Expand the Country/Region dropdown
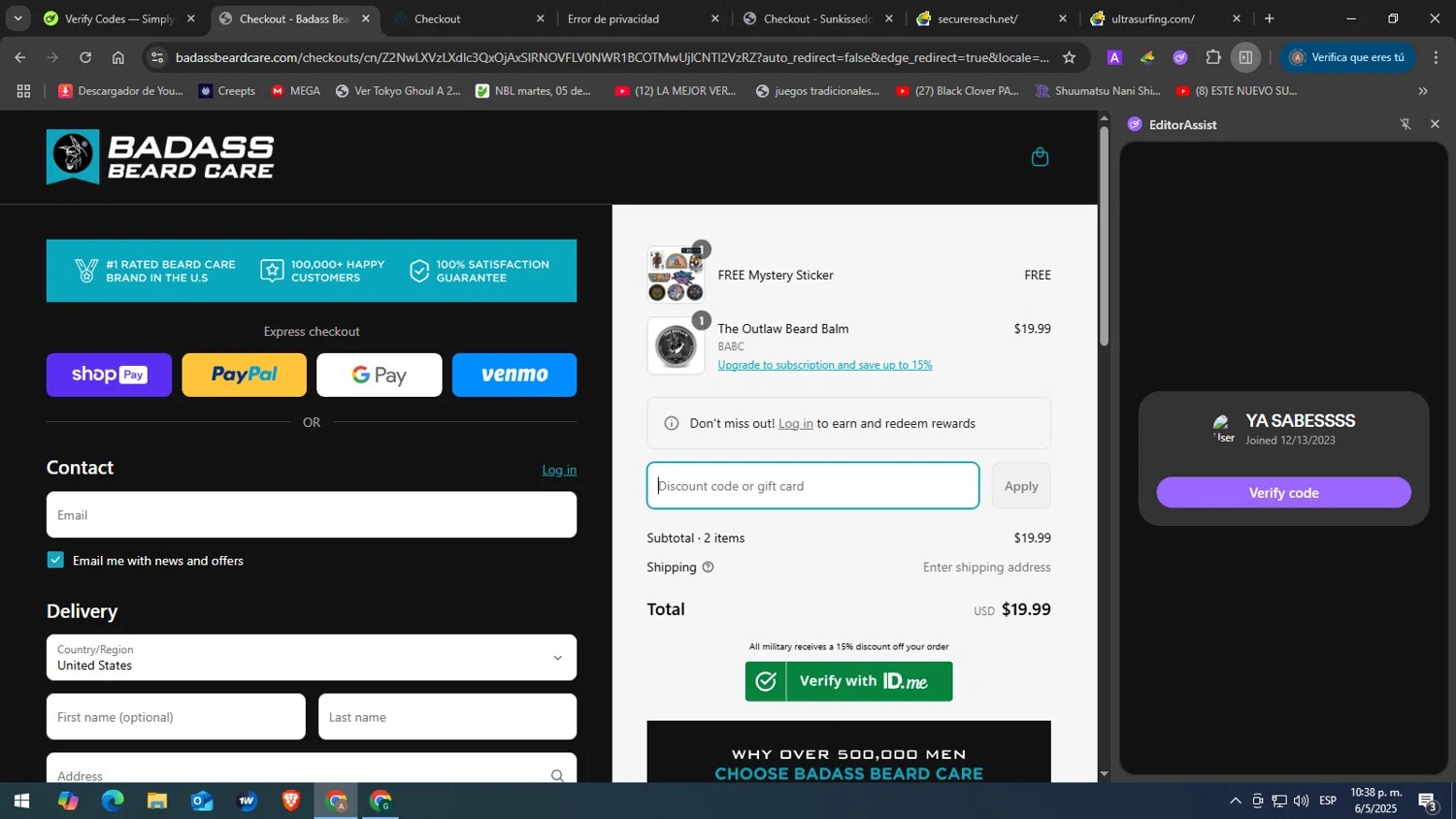1456x819 pixels. (x=312, y=658)
